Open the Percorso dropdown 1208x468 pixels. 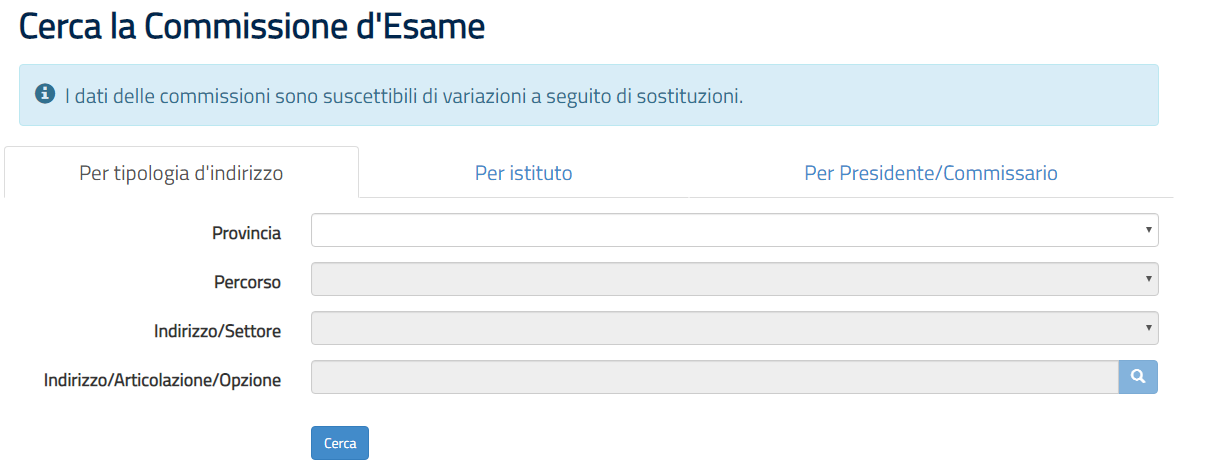coord(735,279)
